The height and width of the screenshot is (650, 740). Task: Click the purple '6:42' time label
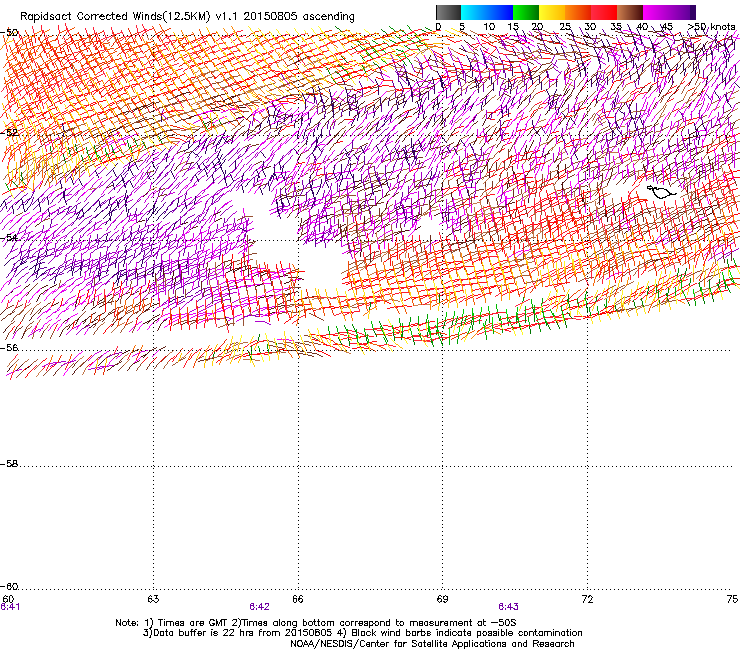[x=260, y=607]
